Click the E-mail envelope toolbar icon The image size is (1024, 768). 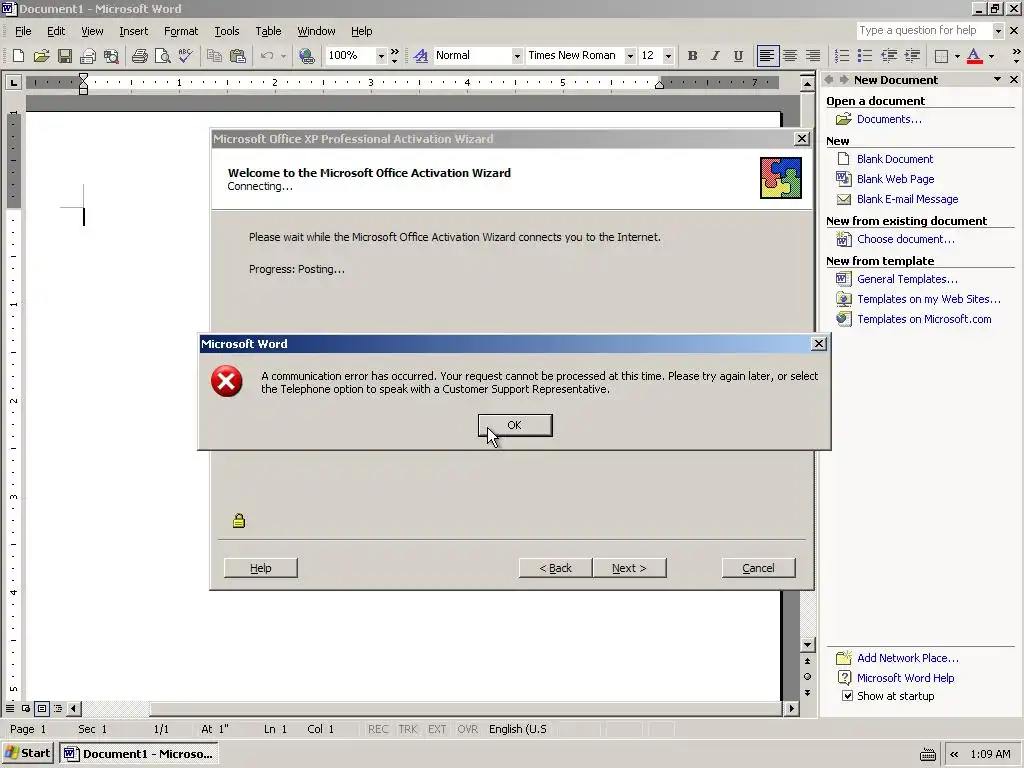88,56
